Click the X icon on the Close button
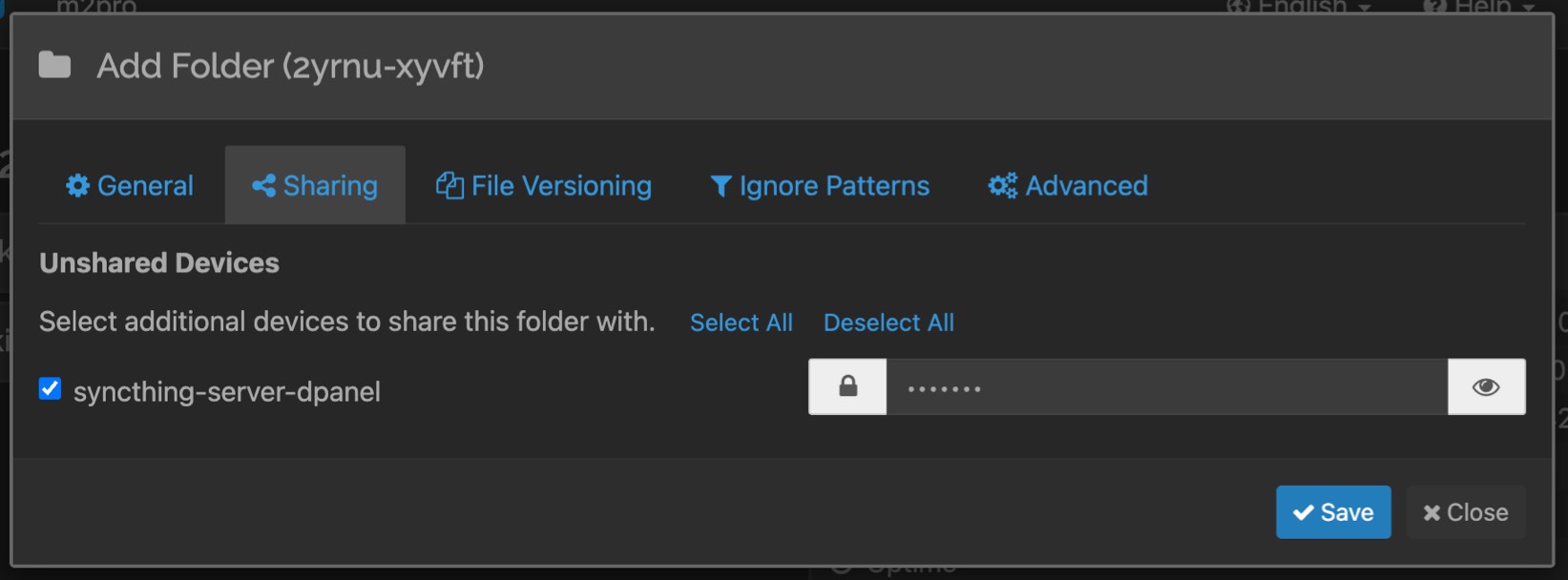 [1432, 513]
